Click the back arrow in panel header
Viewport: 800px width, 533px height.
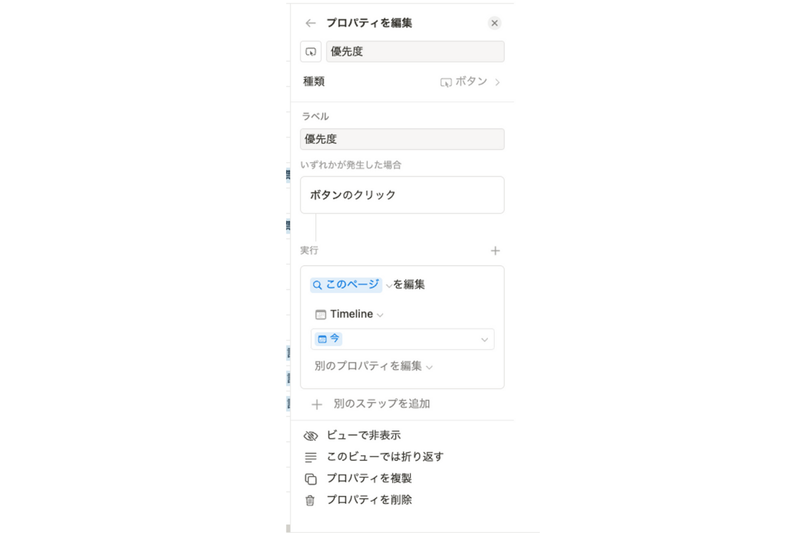tap(311, 23)
